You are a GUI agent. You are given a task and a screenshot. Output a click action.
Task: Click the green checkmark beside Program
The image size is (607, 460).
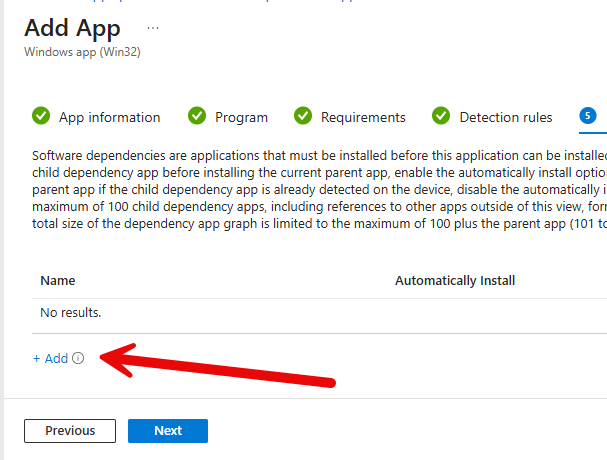click(x=197, y=116)
